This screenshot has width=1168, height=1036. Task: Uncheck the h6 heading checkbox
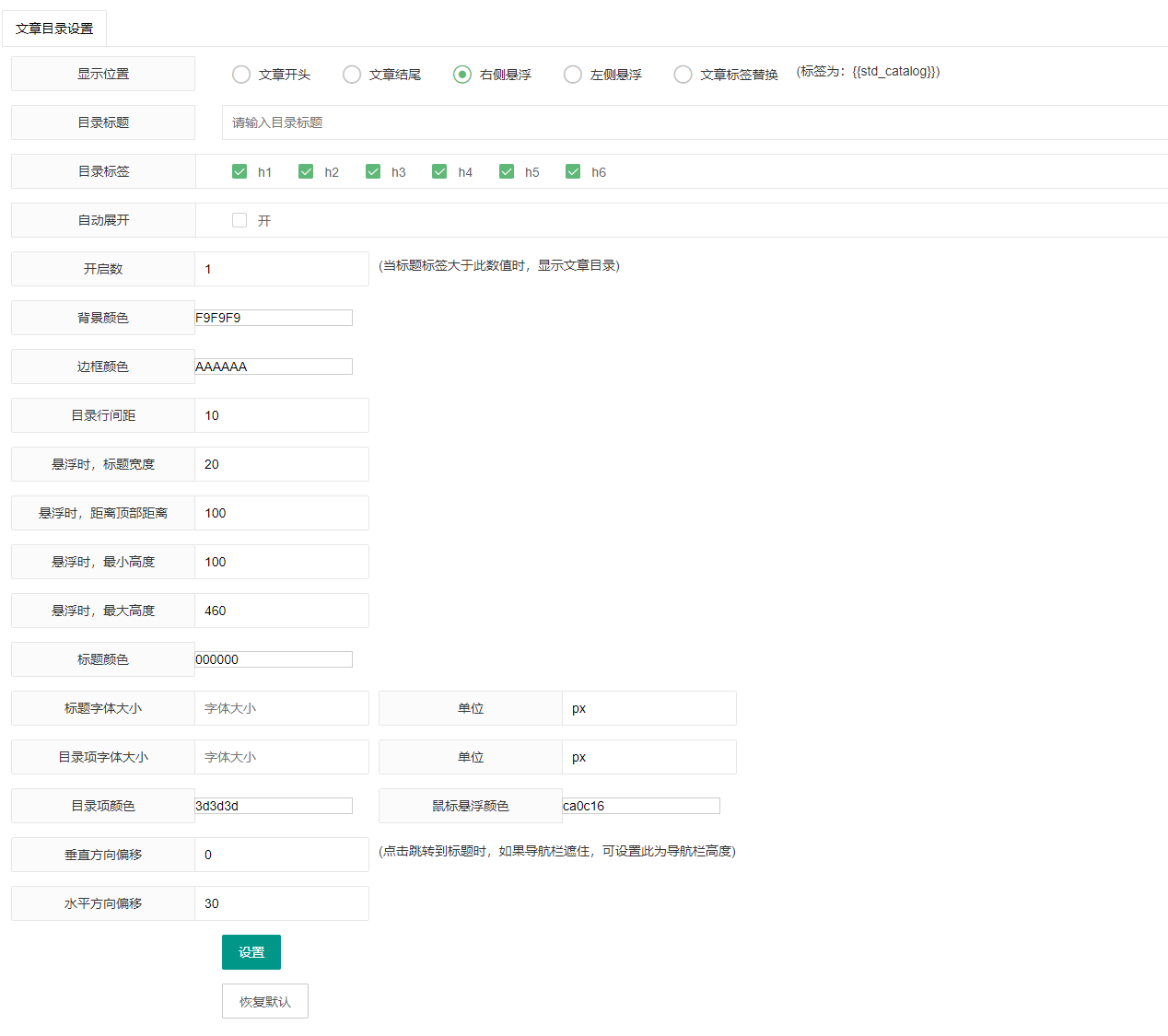click(573, 171)
